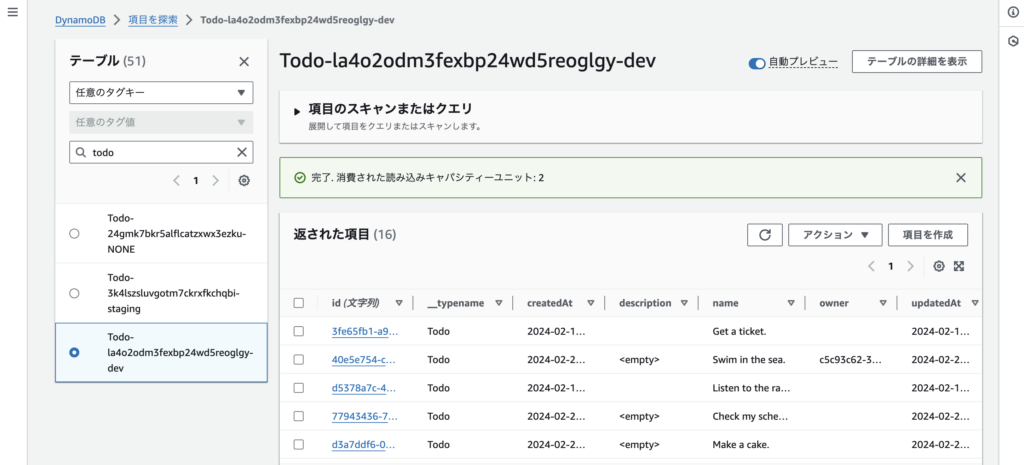Open item d3a7ddf6-0… link
This screenshot has width=1024, height=465.
coord(364,444)
